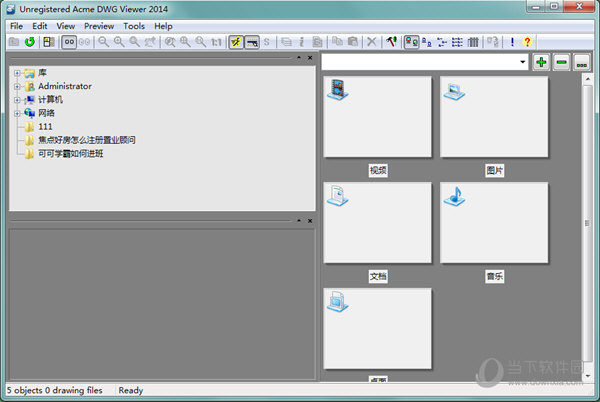Close the folder tree panel with its X
Screen dimensions: 600x402
(310, 58)
